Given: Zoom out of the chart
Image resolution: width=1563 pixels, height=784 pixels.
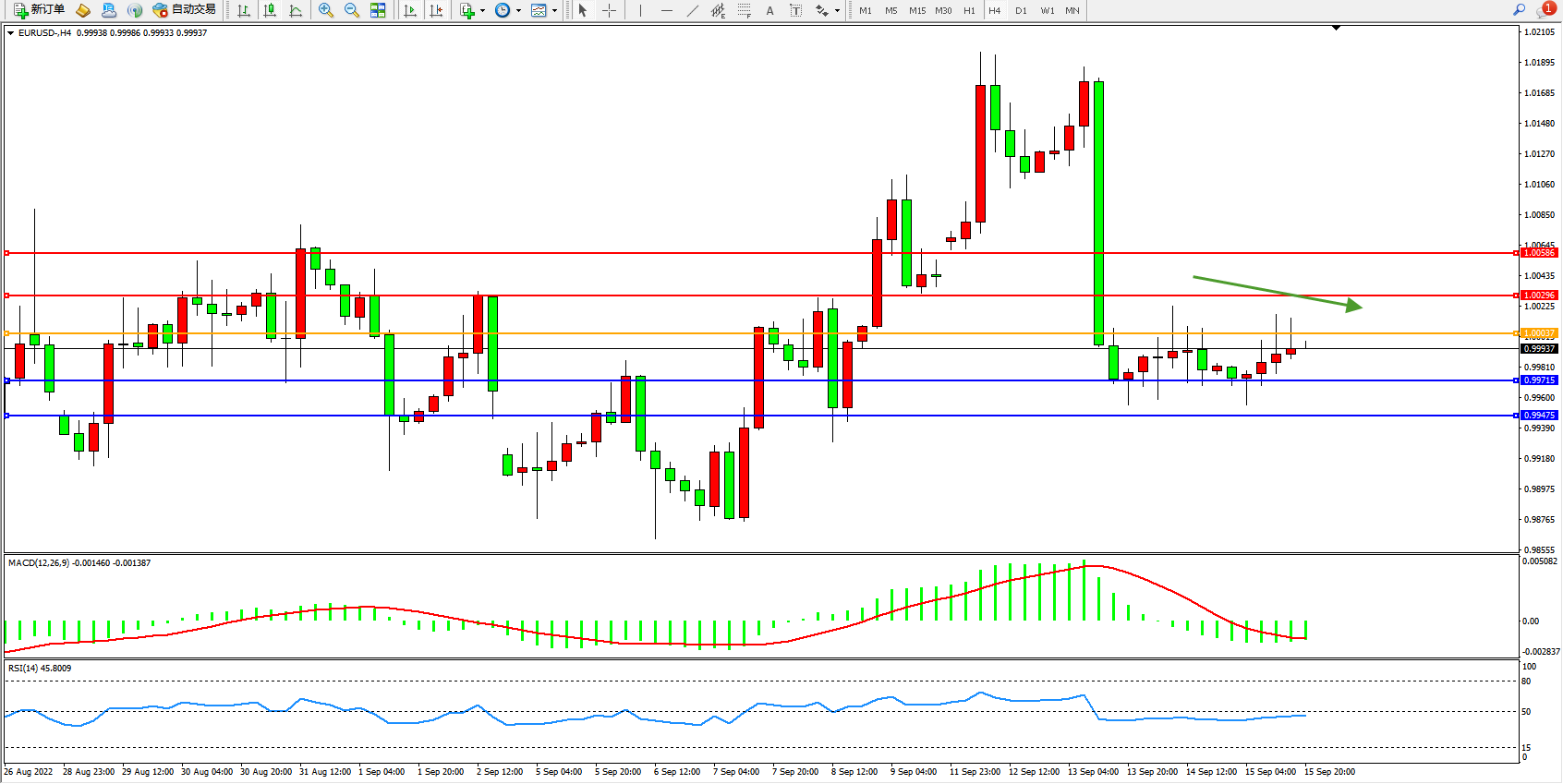Looking at the screenshot, I should pyautogui.click(x=352, y=10).
